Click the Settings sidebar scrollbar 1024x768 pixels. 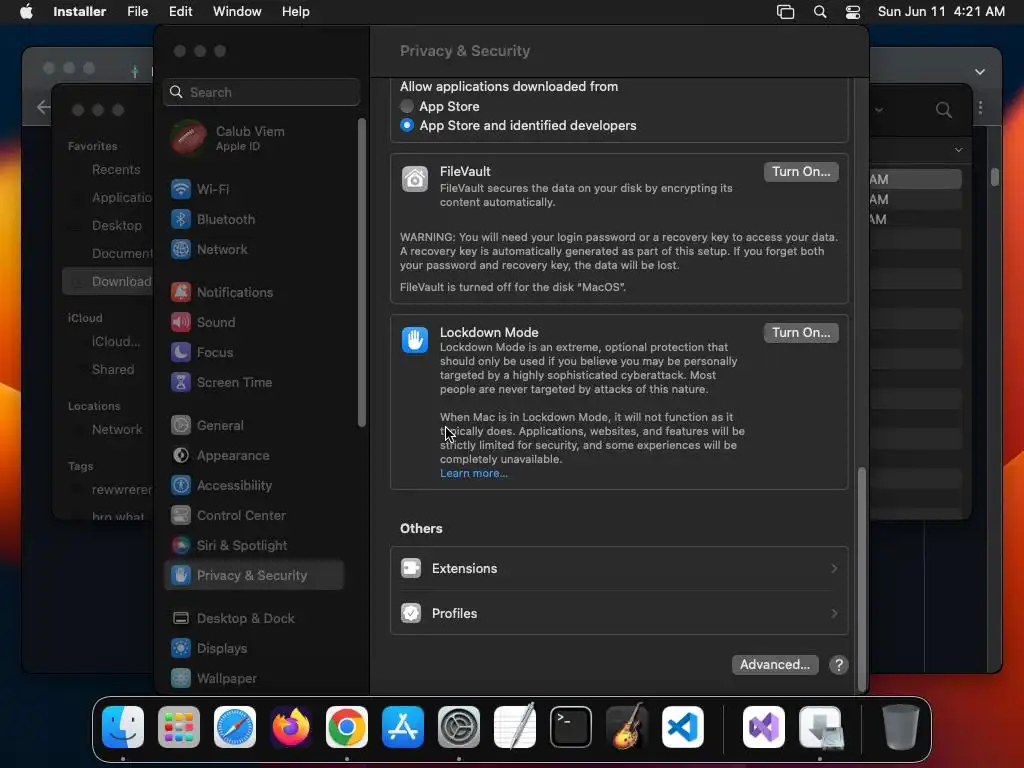362,273
